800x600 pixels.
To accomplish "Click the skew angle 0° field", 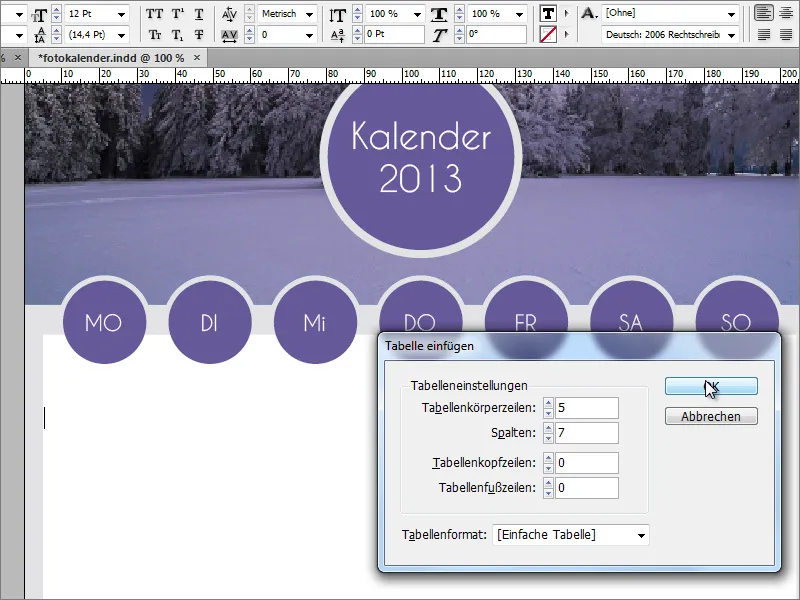I will pos(496,35).
